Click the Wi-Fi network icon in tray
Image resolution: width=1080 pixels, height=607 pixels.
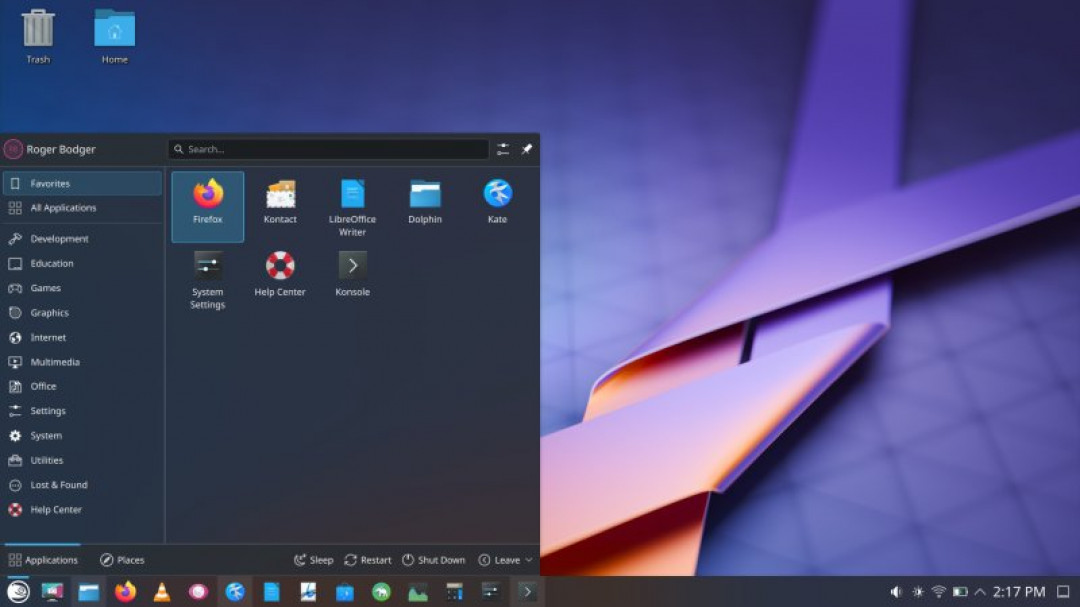click(x=938, y=592)
